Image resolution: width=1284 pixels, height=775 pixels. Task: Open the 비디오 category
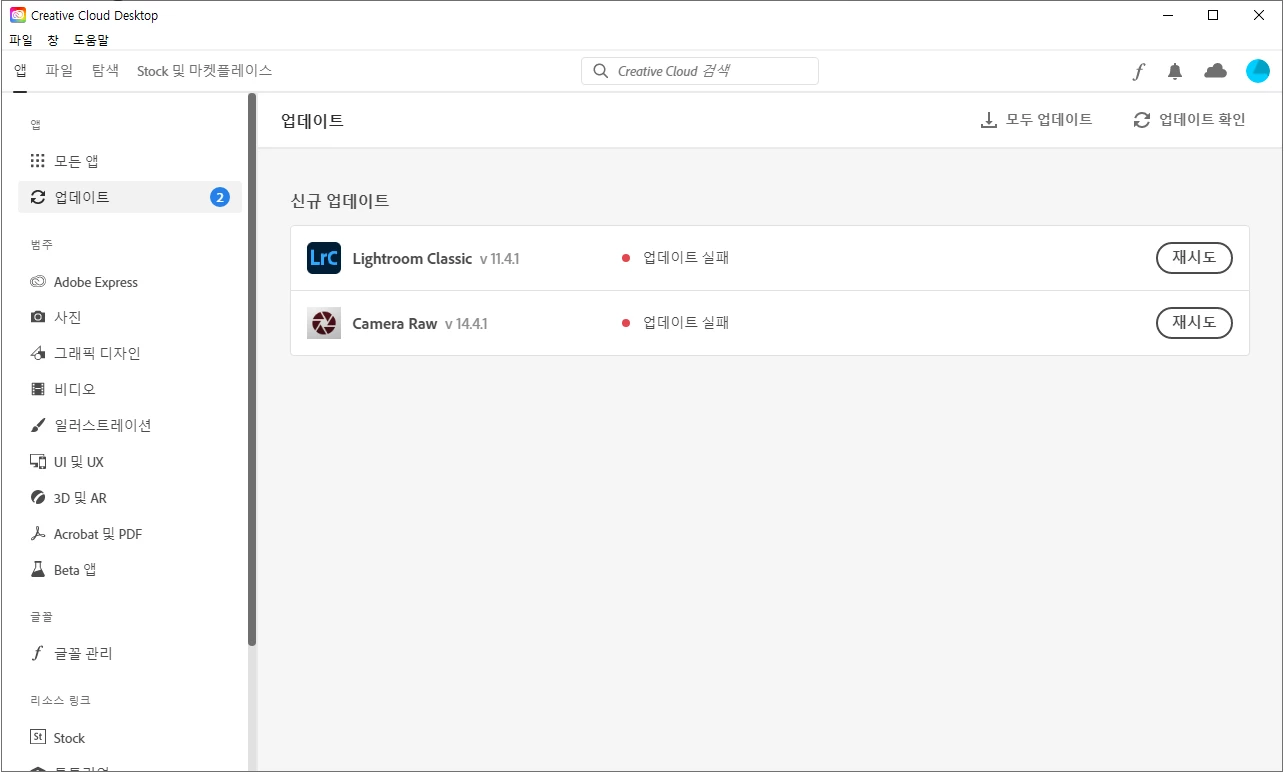130,389
